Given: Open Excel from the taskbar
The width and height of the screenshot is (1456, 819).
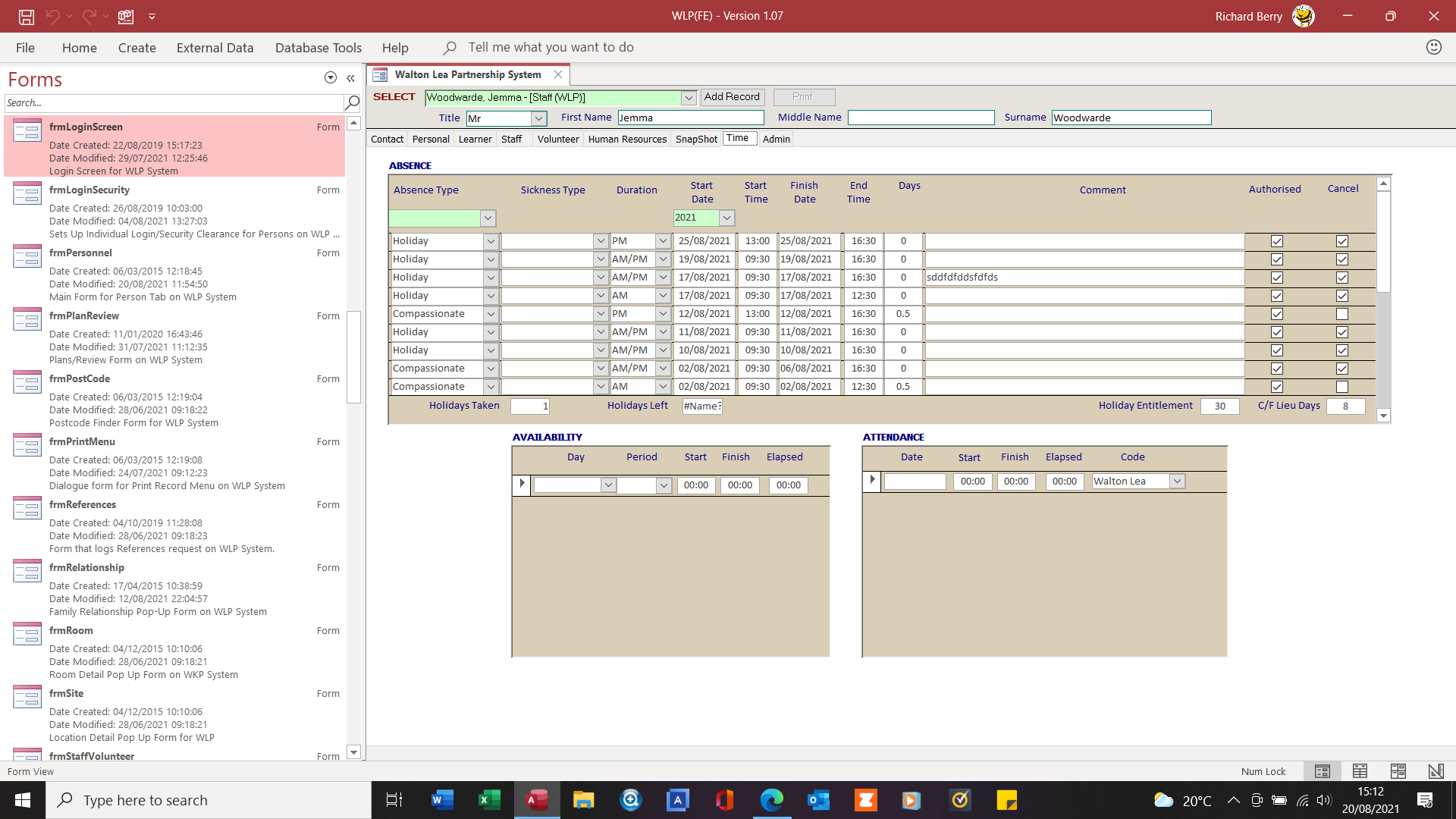Looking at the screenshot, I should 489,800.
